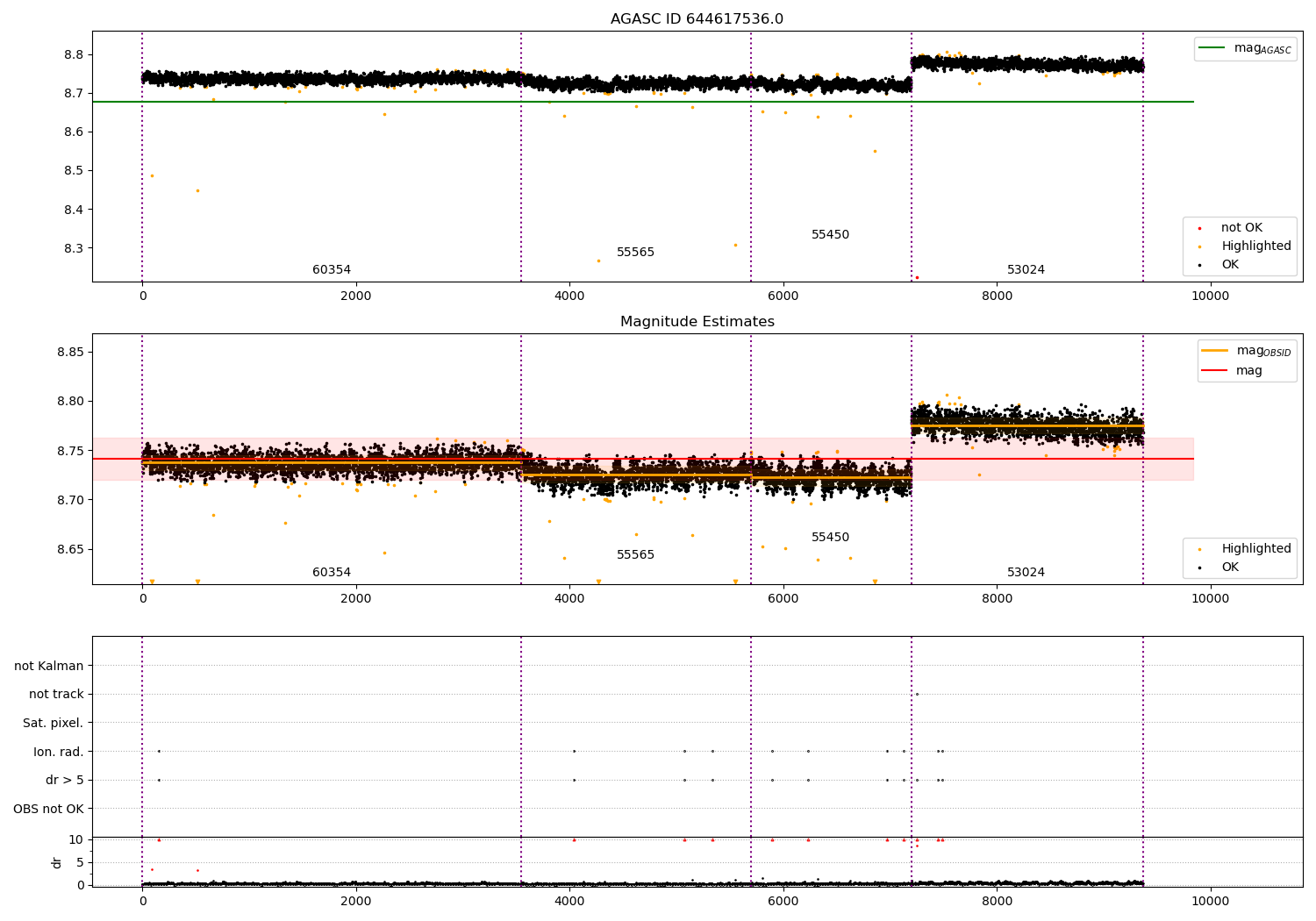Click obsid label 55565 in the Magnitude Estimates plot
Screen dimensions: 1316x921
coord(635,555)
